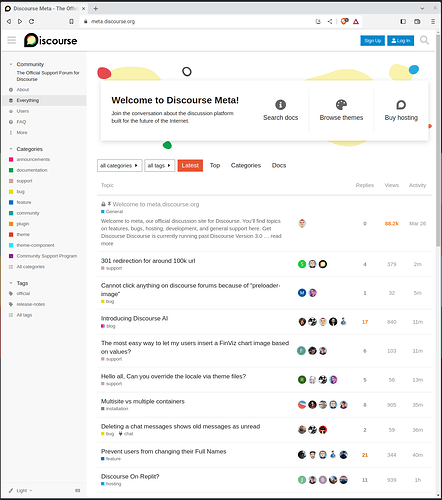This screenshot has width=442, height=500.
Task: Open the theme-component category in the sidebar
Action: tap(35, 245)
